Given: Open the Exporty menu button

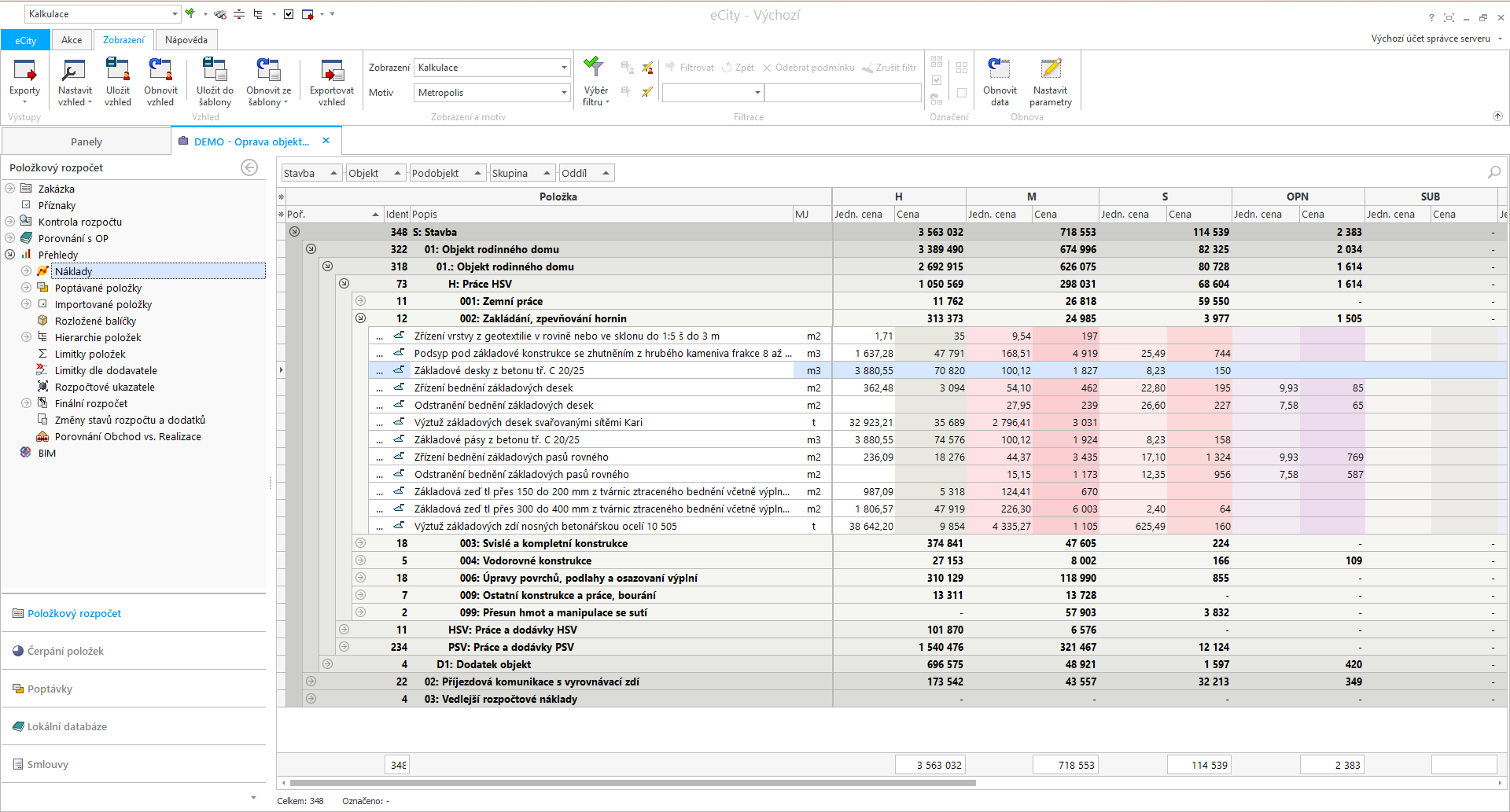Looking at the screenshot, I should coord(24,82).
